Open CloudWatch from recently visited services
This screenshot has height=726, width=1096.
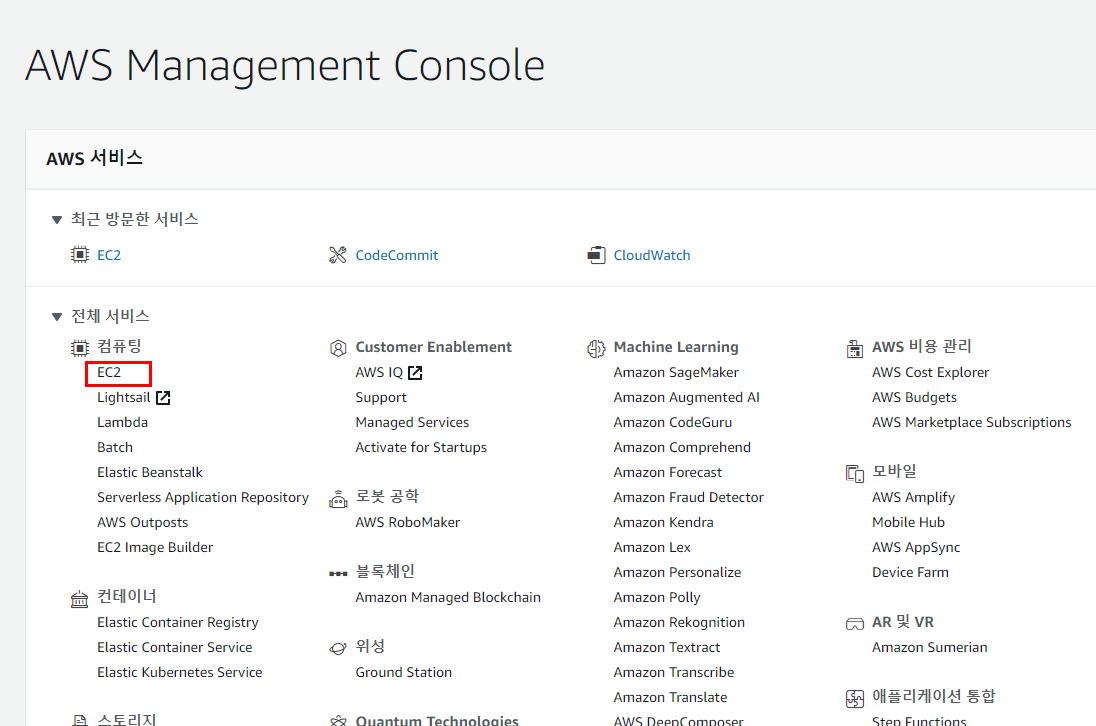(x=651, y=255)
